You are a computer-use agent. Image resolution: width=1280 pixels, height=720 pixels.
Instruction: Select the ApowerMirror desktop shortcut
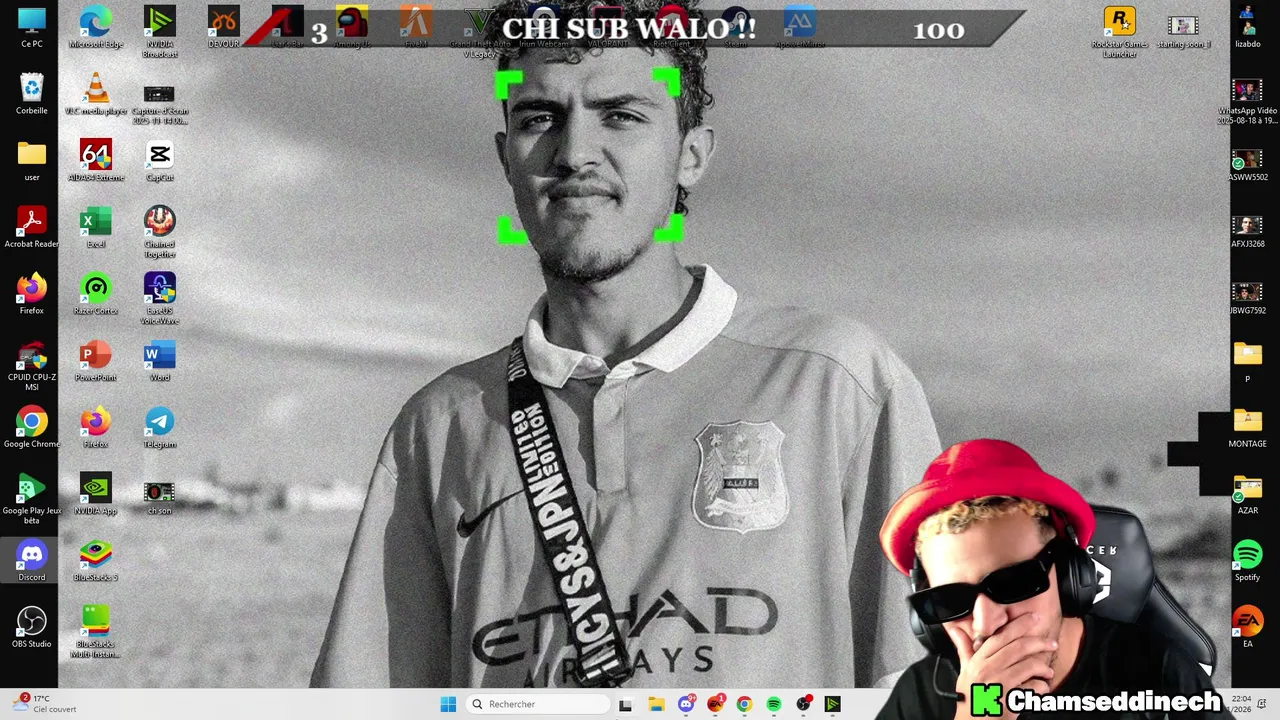click(799, 27)
